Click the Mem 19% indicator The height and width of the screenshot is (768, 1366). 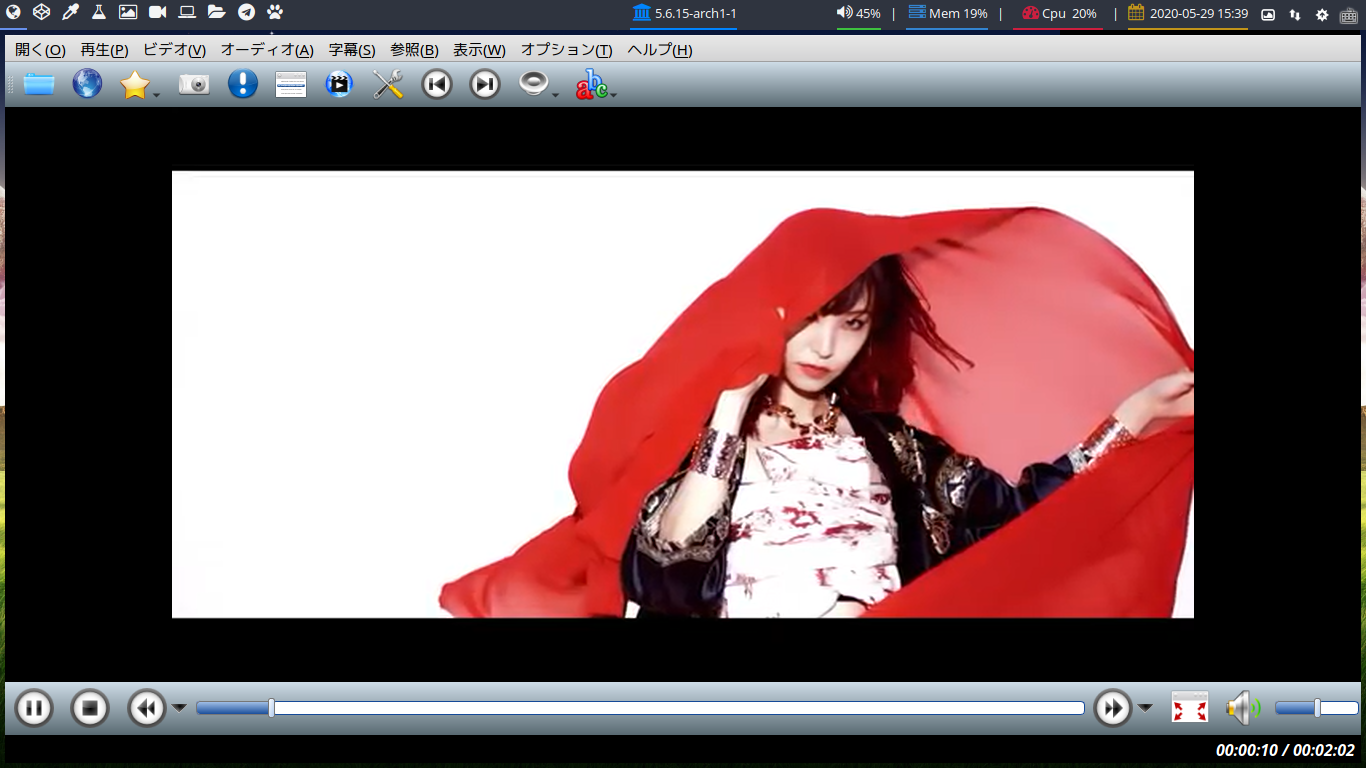947,14
